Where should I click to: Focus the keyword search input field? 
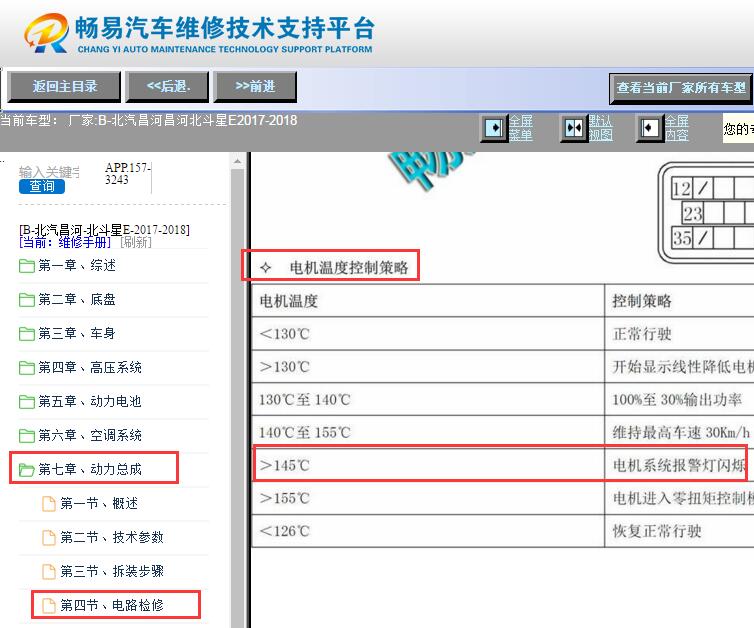50,172
